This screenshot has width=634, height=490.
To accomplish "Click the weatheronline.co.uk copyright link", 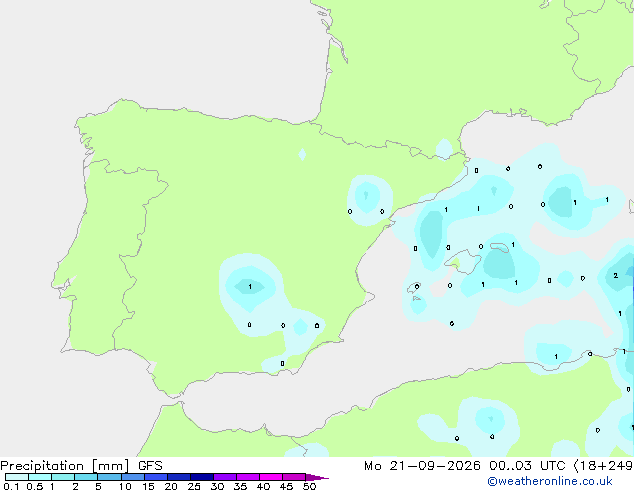I will point(550,481).
